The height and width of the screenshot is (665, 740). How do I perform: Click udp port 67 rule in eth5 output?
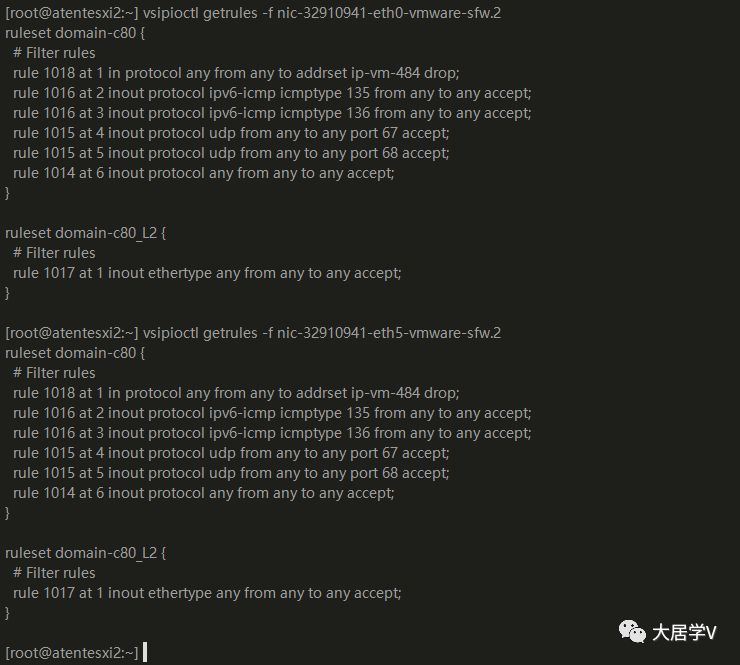(x=231, y=453)
